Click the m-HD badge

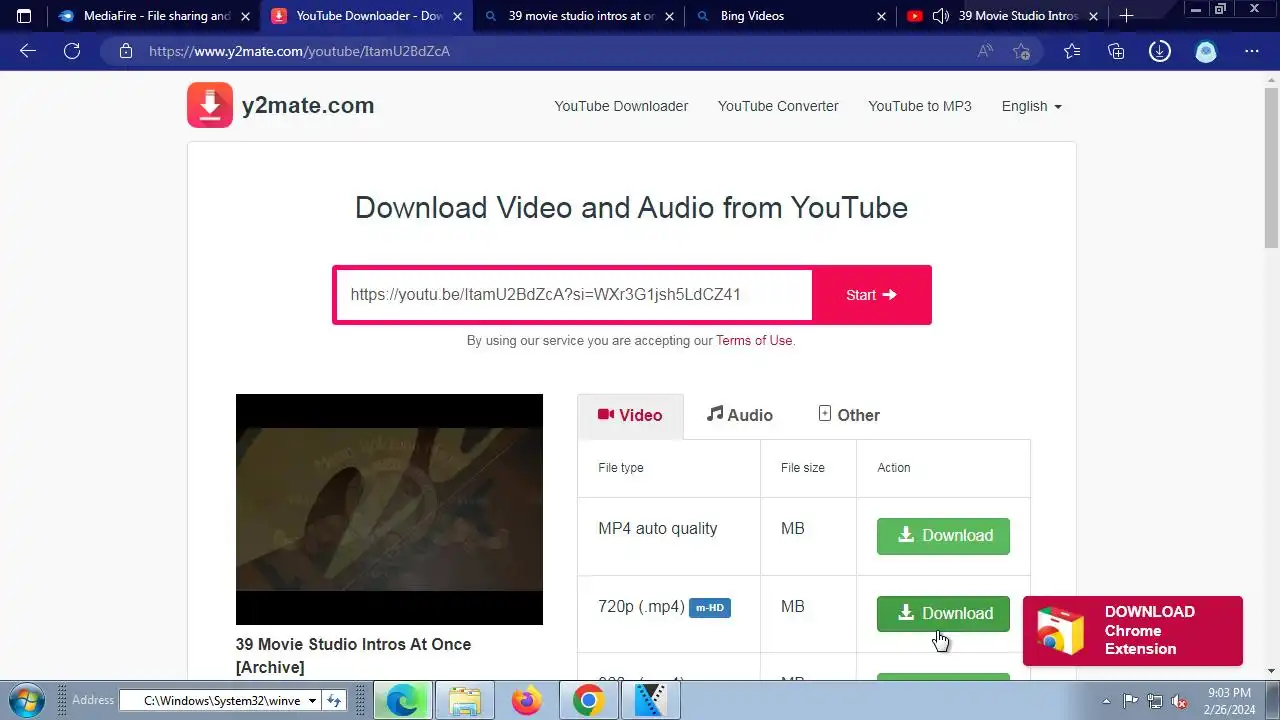click(710, 607)
